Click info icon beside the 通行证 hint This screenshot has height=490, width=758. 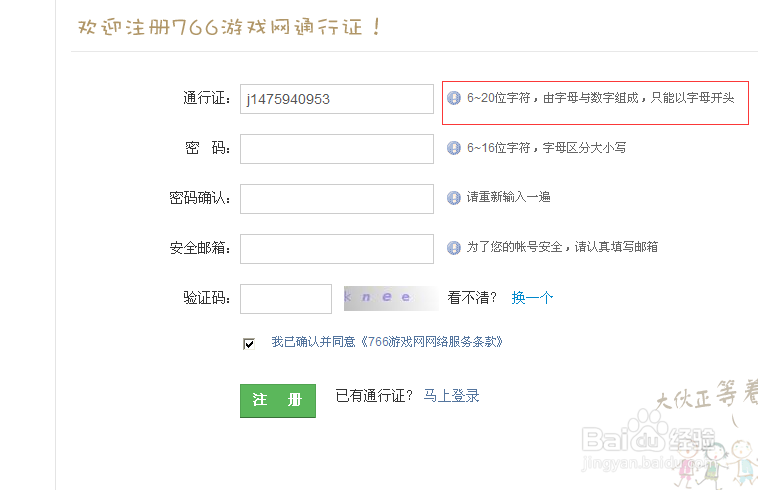pyautogui.click(x=454, y=98)
